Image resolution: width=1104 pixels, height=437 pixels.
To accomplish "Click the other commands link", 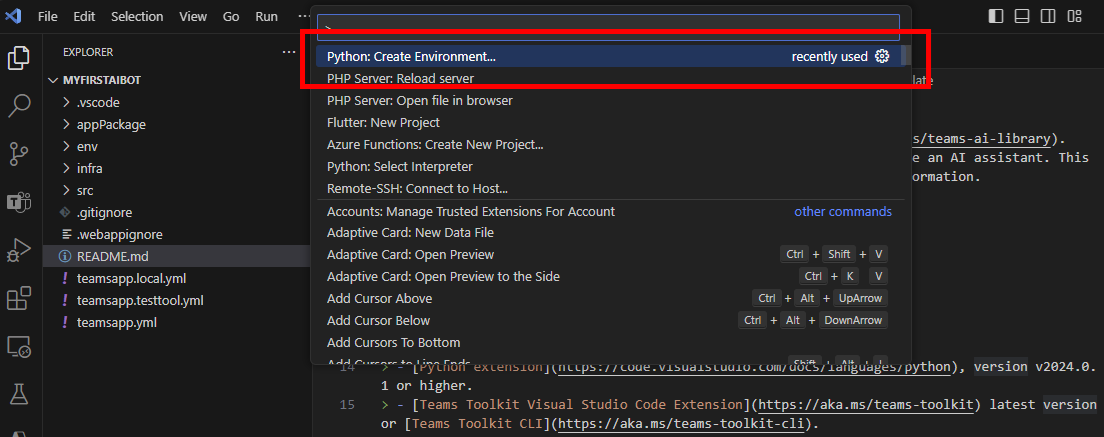I will [842, 211].
